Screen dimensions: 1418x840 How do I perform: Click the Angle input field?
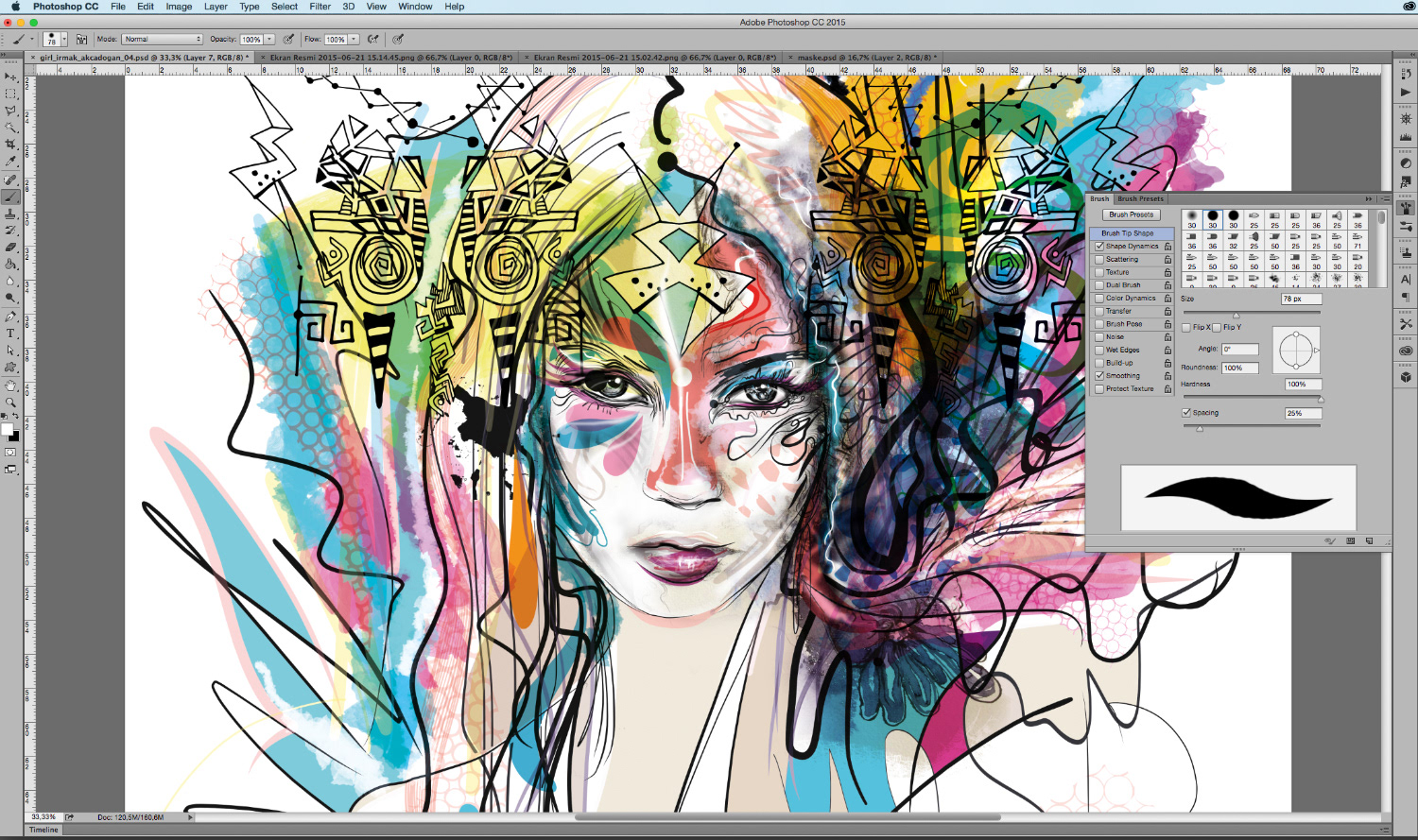pos(1240,350)
